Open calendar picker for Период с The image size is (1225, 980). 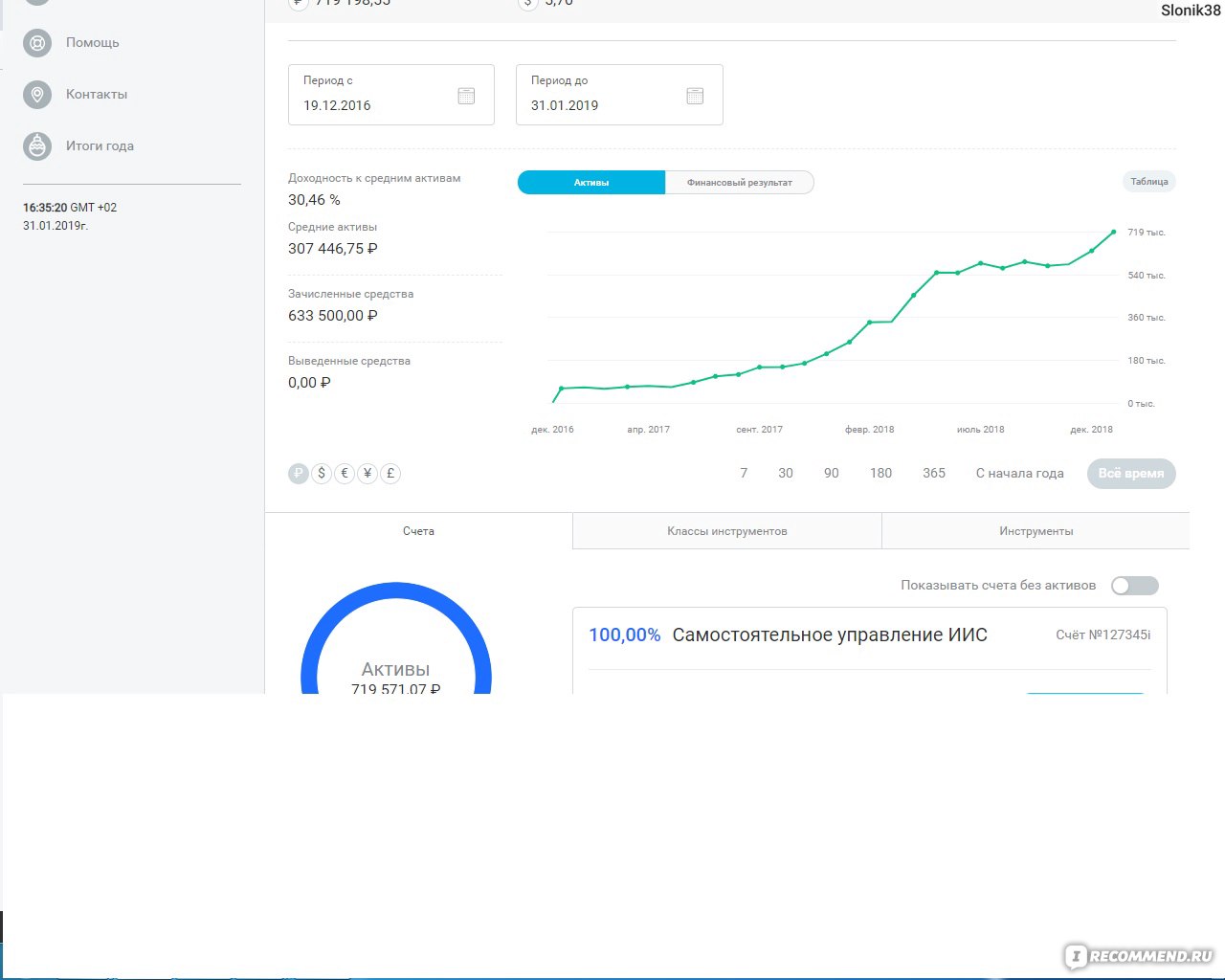click(466, 96)
